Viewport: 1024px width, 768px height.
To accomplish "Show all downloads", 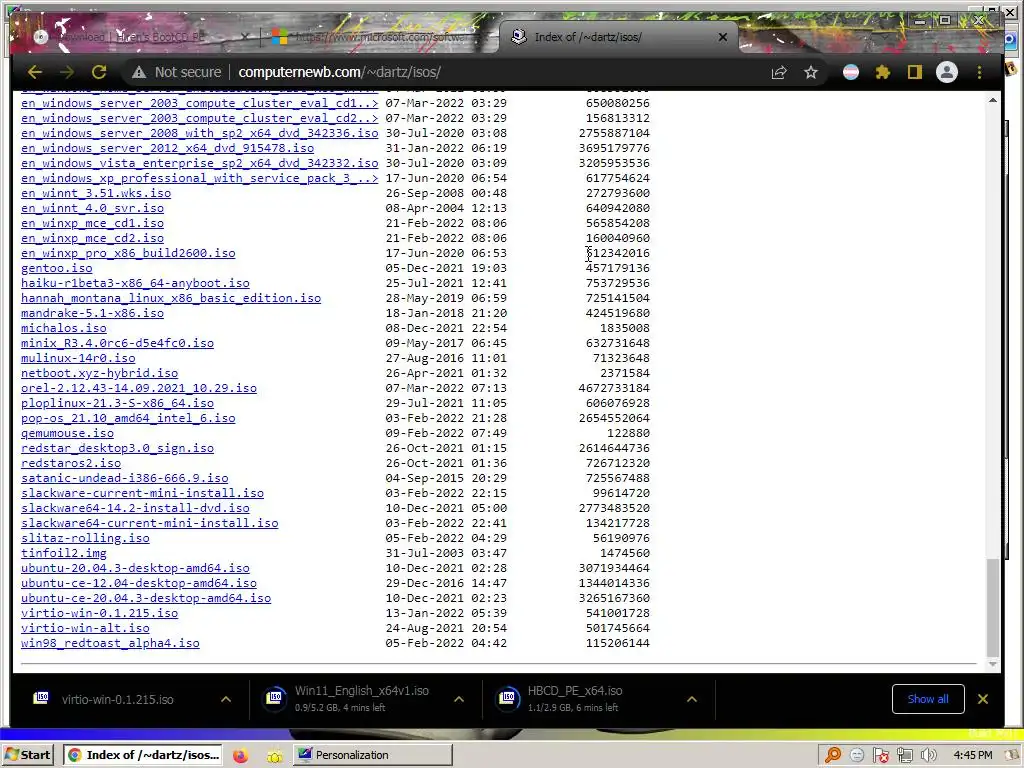I will point(928,699).
